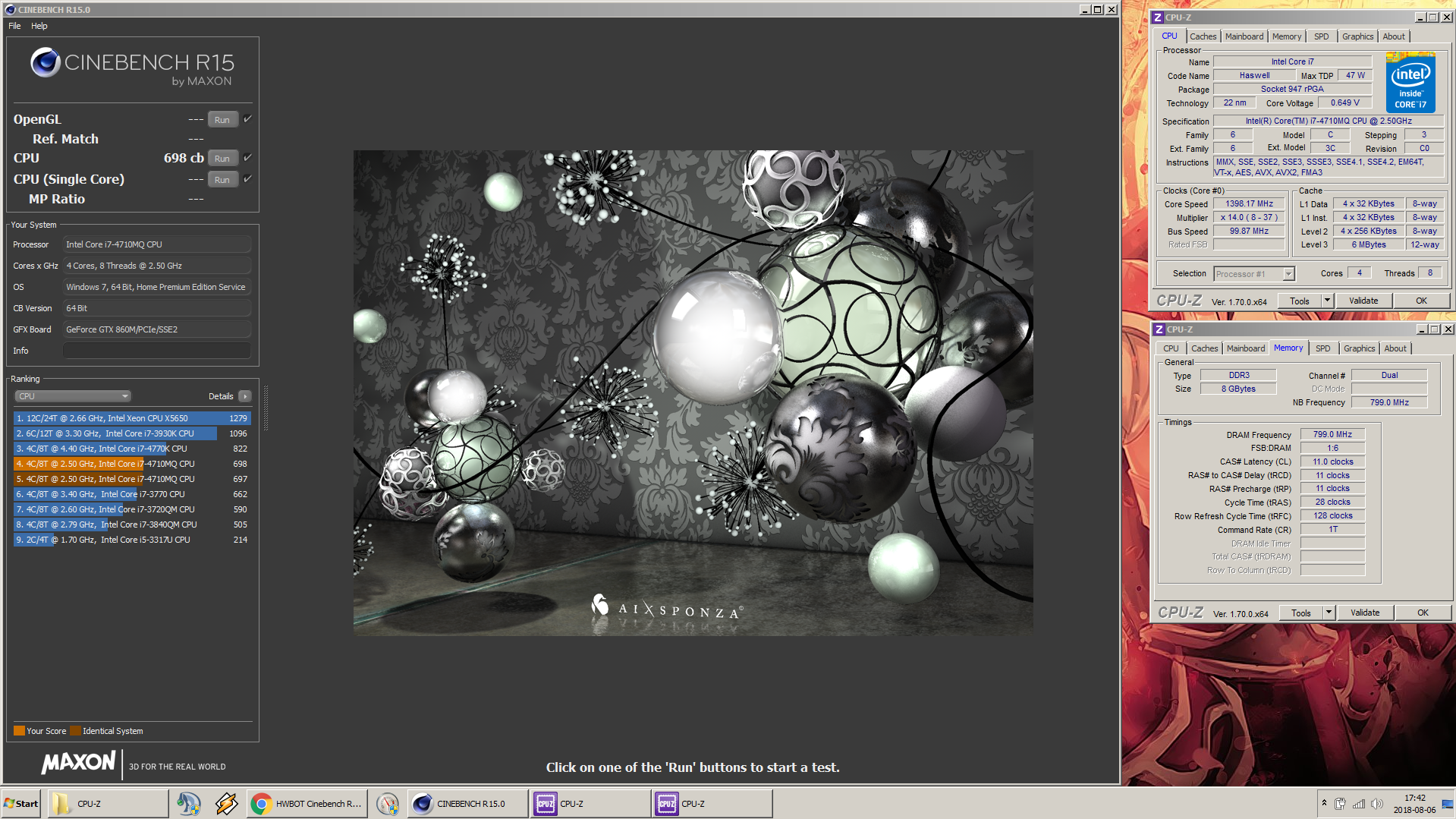Click the Intel inside Core i7 logo
Image resolution: width=1456 pixels, height=819 pixels.
tap(1410, 82)
